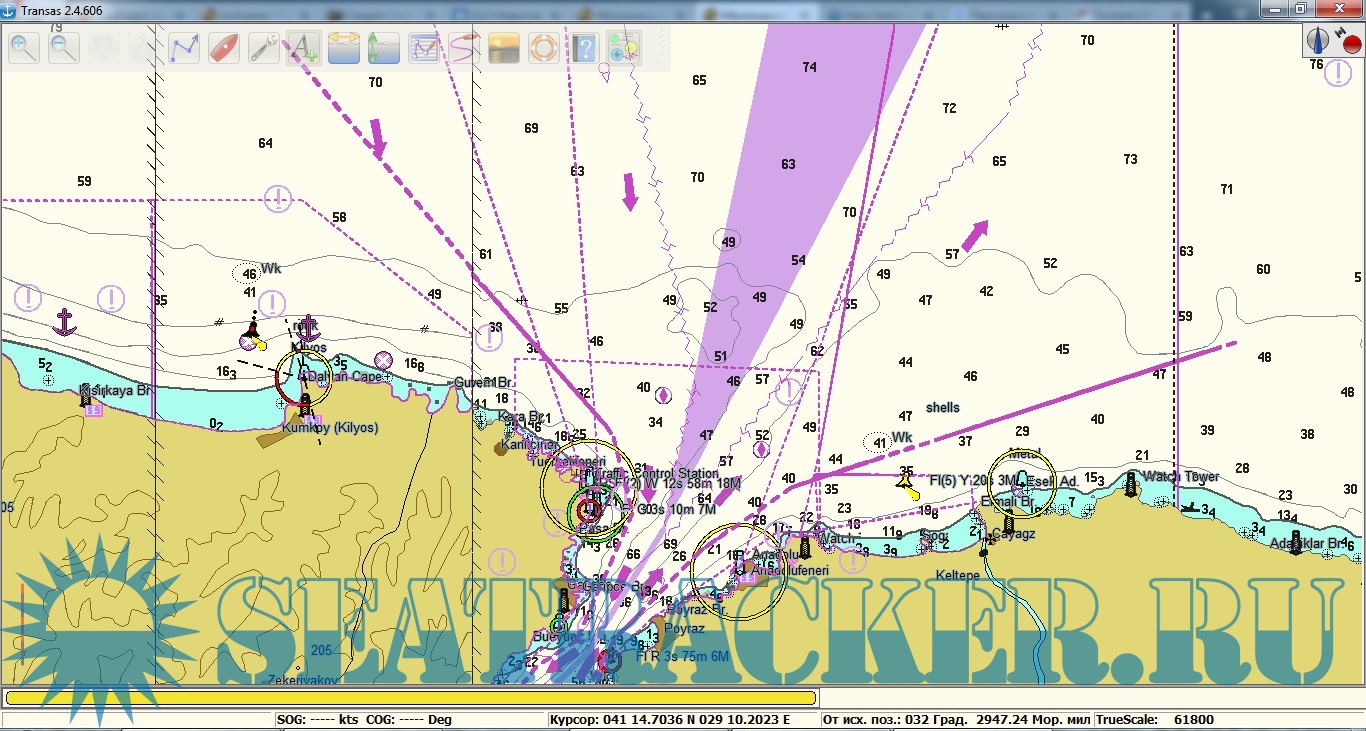
Task: Click the orange lifebuoy icon
Action: 543,48
